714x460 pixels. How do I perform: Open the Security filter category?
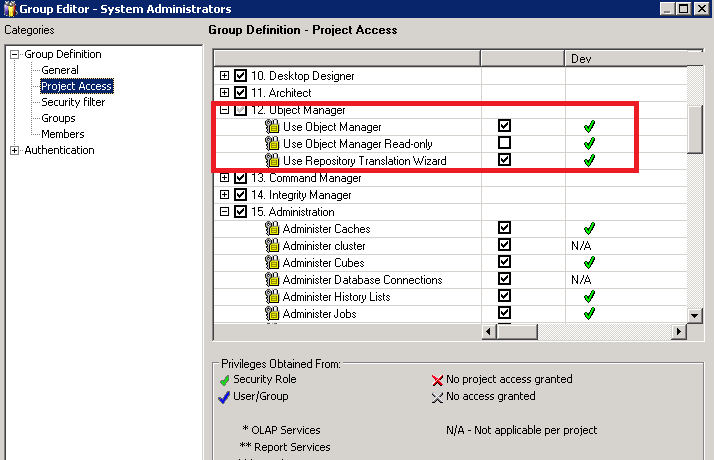[x=73, y=102]
